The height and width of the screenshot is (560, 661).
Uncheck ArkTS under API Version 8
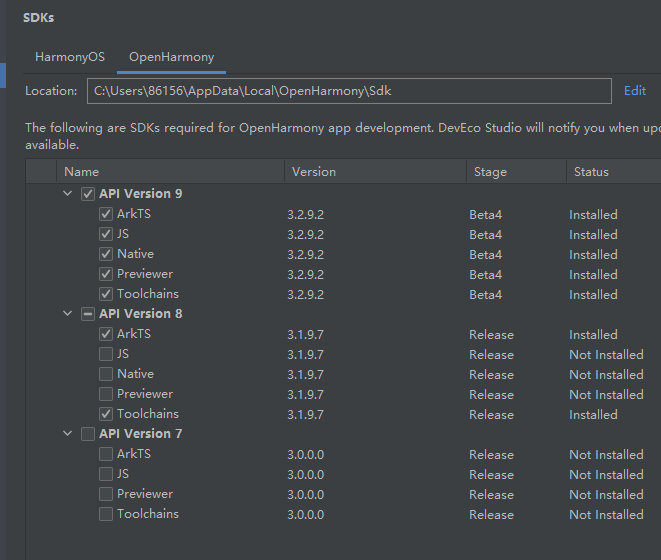coord(106,334)
